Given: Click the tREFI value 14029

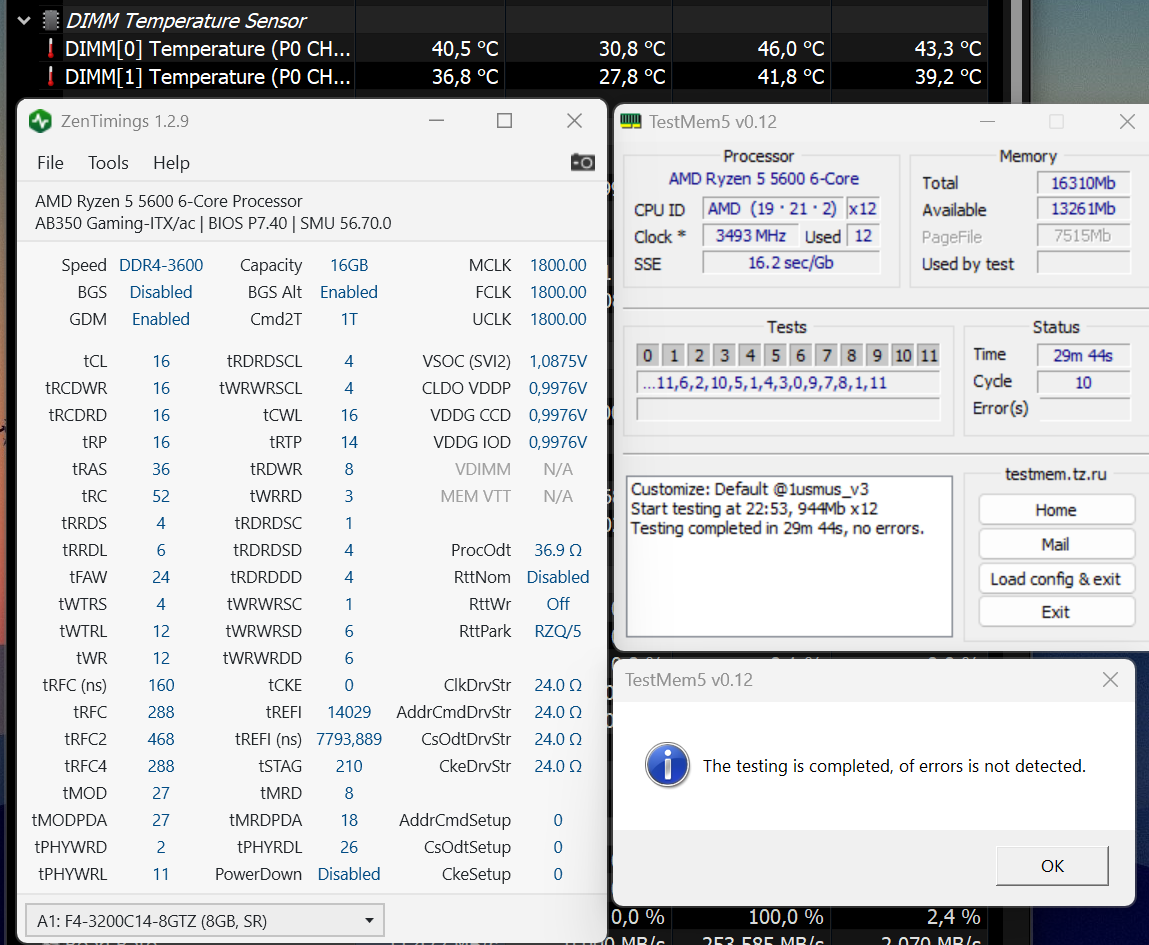Looking at the screenshot, I should tap(349, 712).
